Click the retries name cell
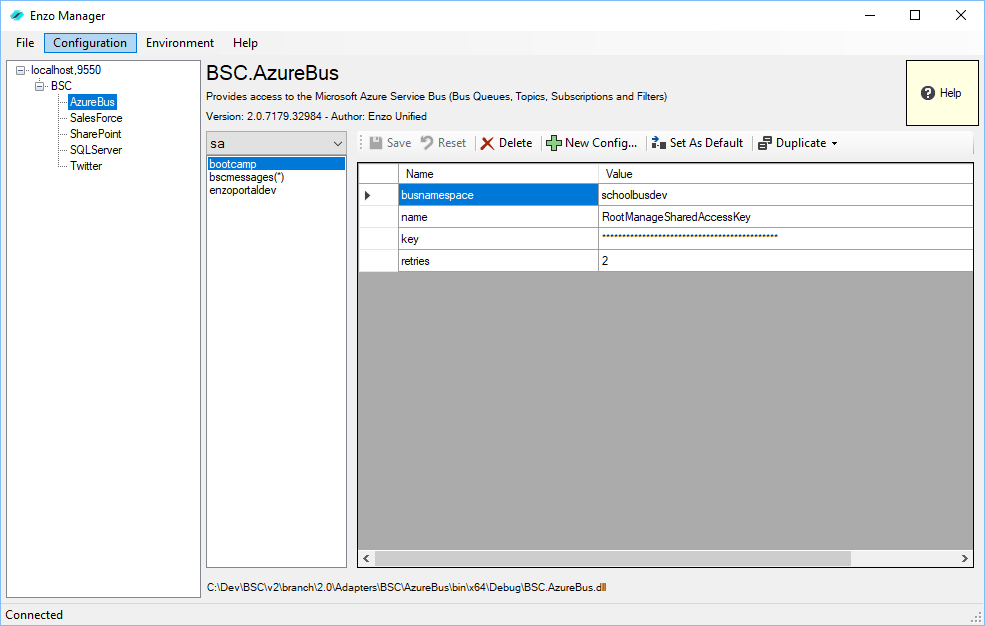 click(498, 261)
